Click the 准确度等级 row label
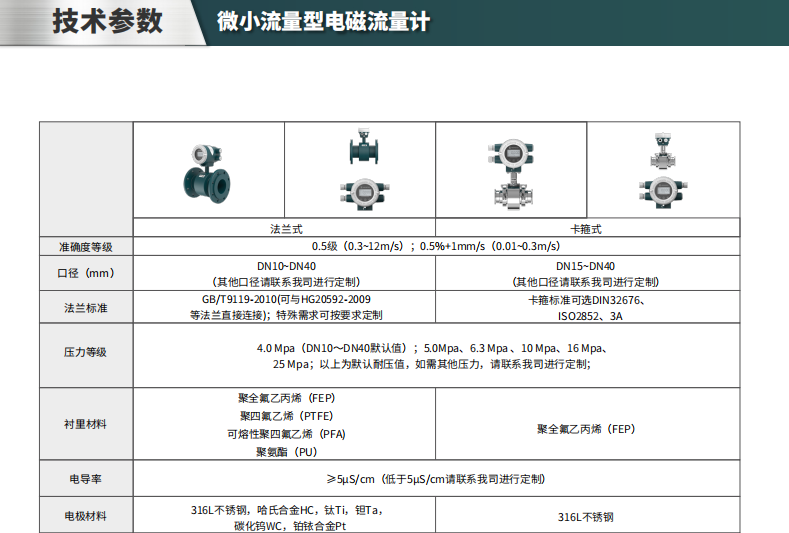The width and height of the screenshot is (789, 533). pos(86,247)
